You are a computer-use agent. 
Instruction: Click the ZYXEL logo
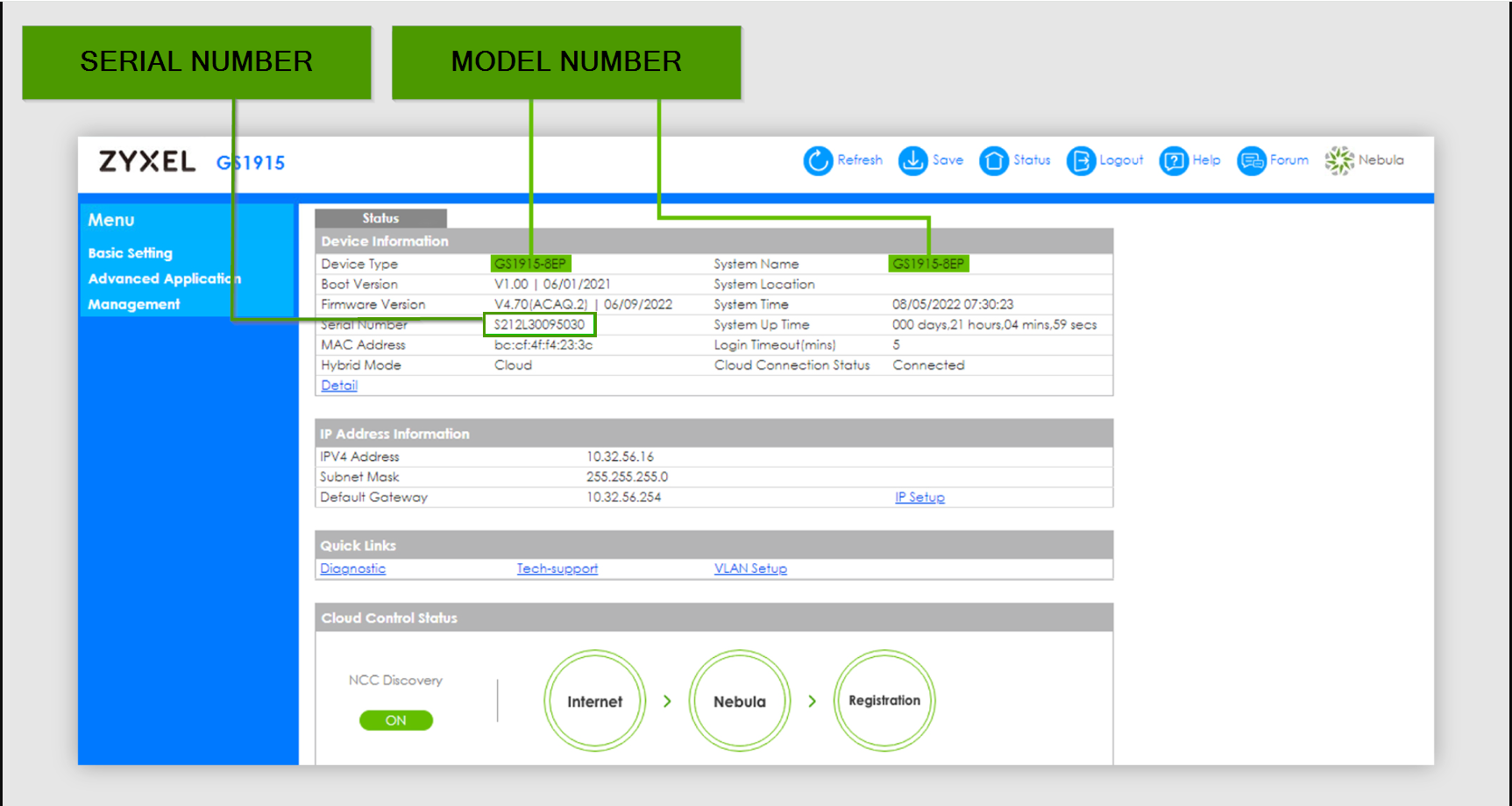[x=146, y=161]
